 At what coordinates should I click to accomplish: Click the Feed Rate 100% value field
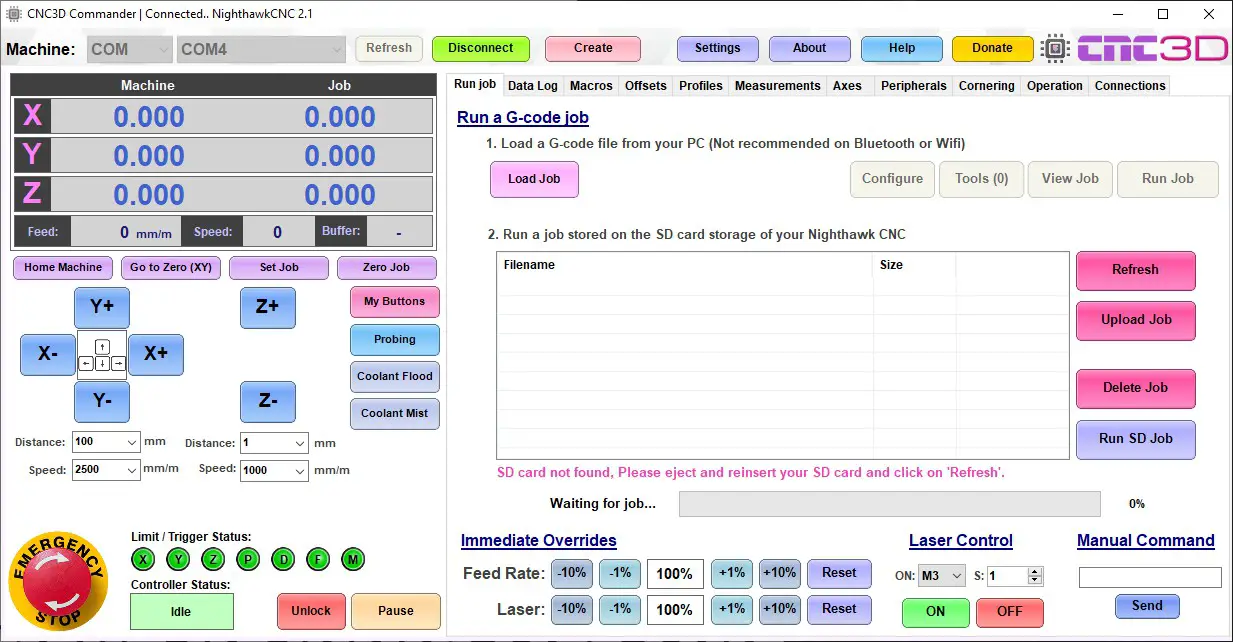coord(675,574)
